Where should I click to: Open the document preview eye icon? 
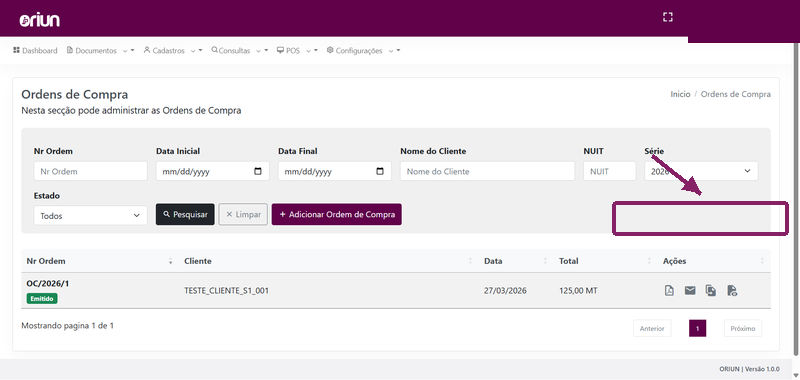[x=732, y=291]
